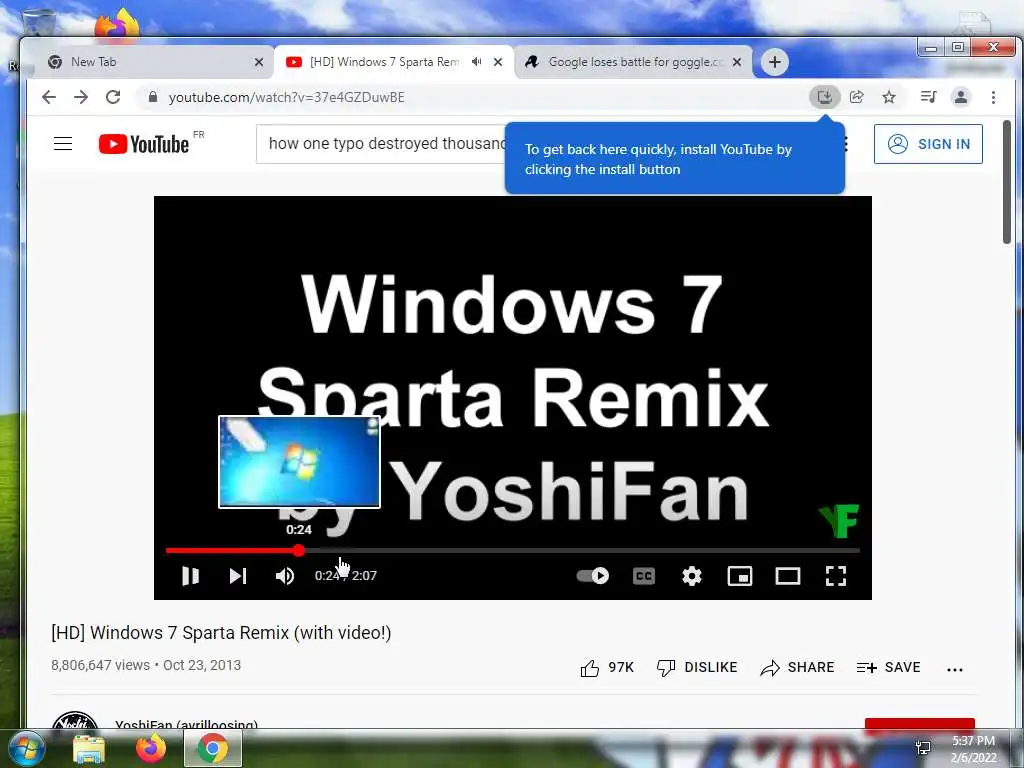Bookmark this page with the star icon
The height and width of the screenshot is (768, 1024).
point(889,97)
